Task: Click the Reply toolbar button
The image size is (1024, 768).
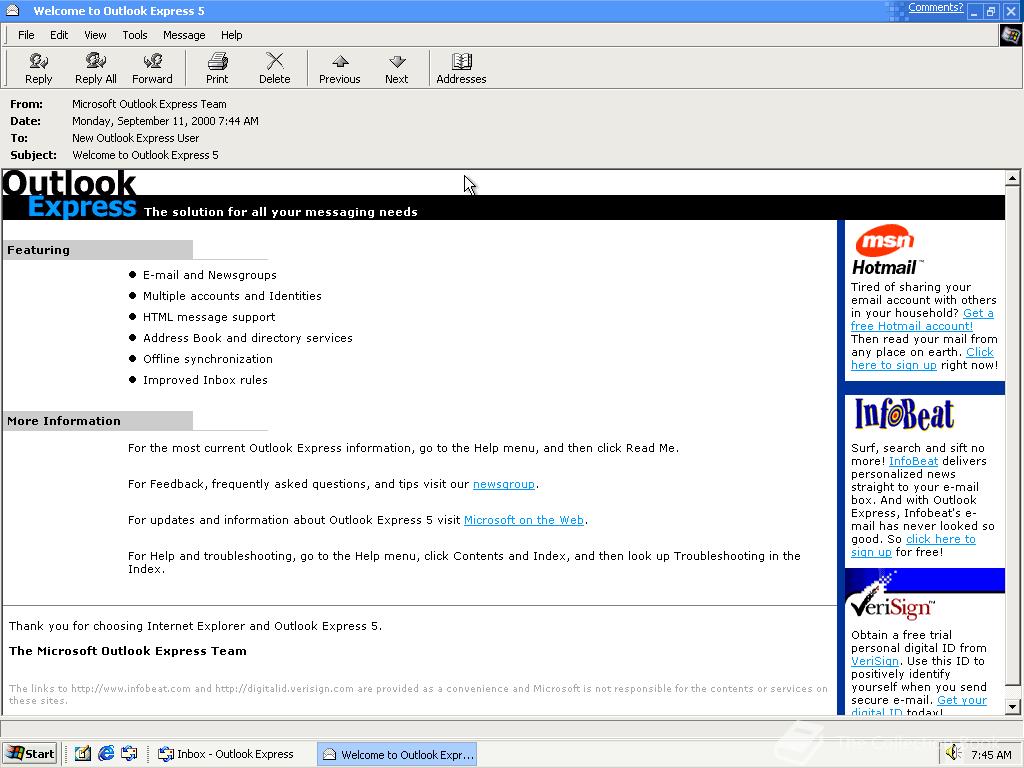Action: coord(39,68)
